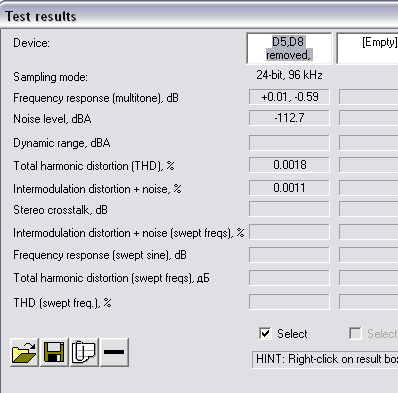Toggle the greyed-out Select checkbox
Screen dimensions: 398x393
pyautogui.click(x=355, y=333)
